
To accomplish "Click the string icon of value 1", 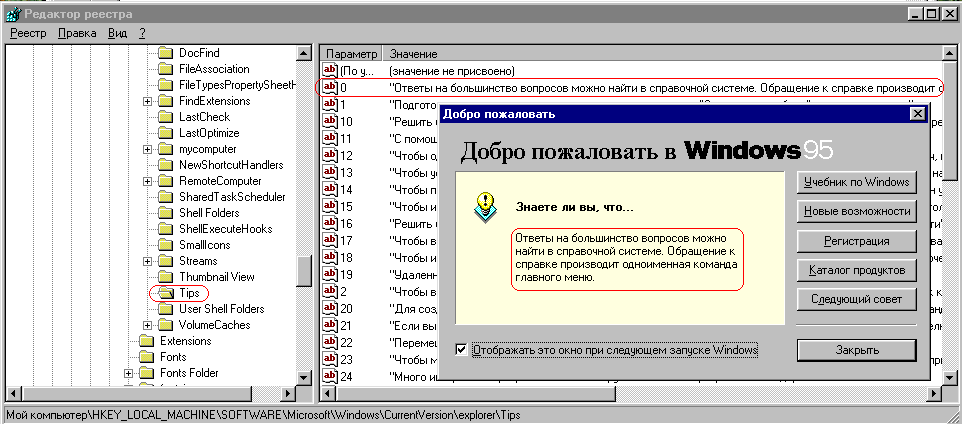I will click(x=331, y=104).
